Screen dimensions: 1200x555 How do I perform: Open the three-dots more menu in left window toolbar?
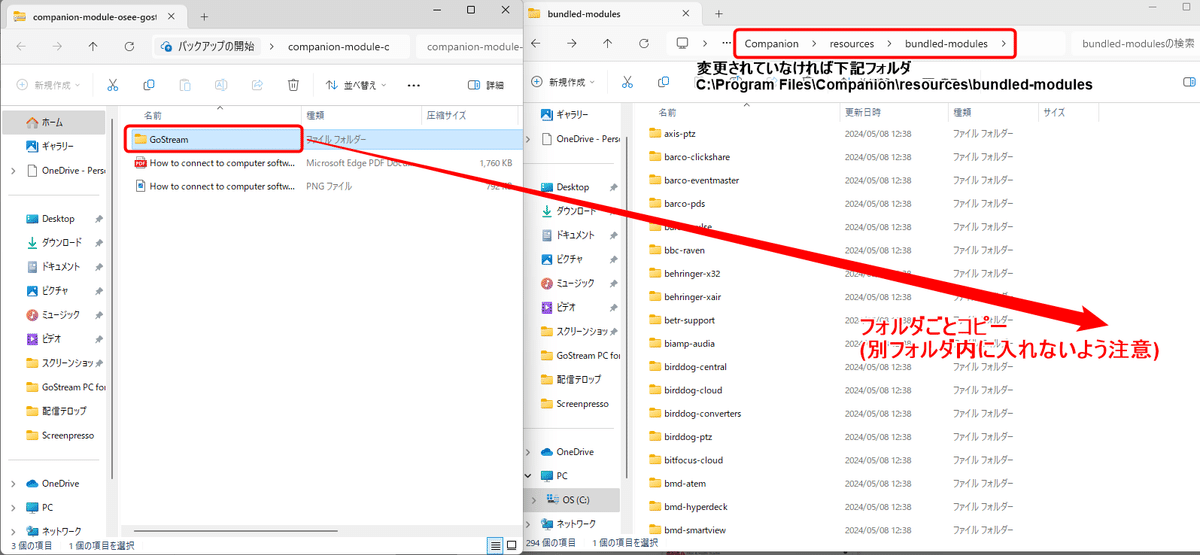414,85
